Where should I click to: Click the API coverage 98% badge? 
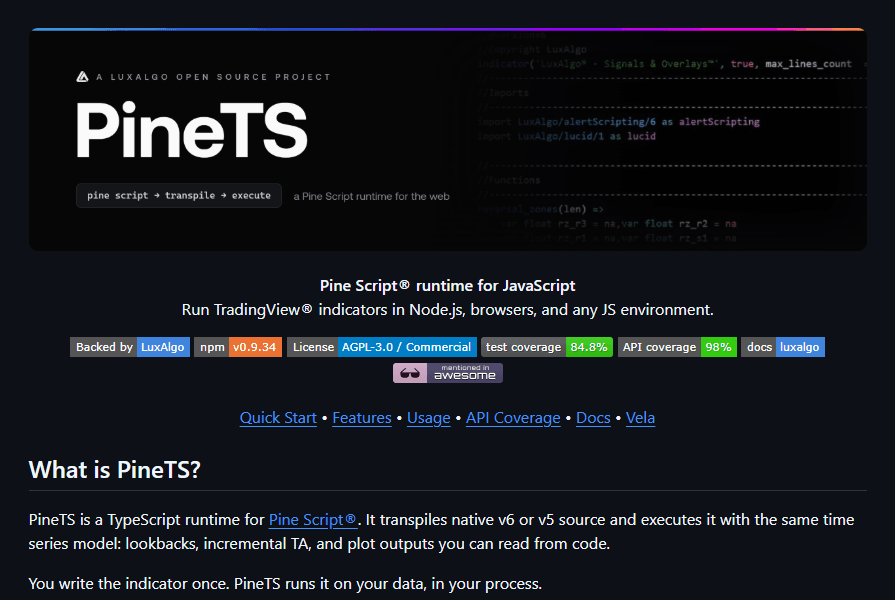coord(677,347)
